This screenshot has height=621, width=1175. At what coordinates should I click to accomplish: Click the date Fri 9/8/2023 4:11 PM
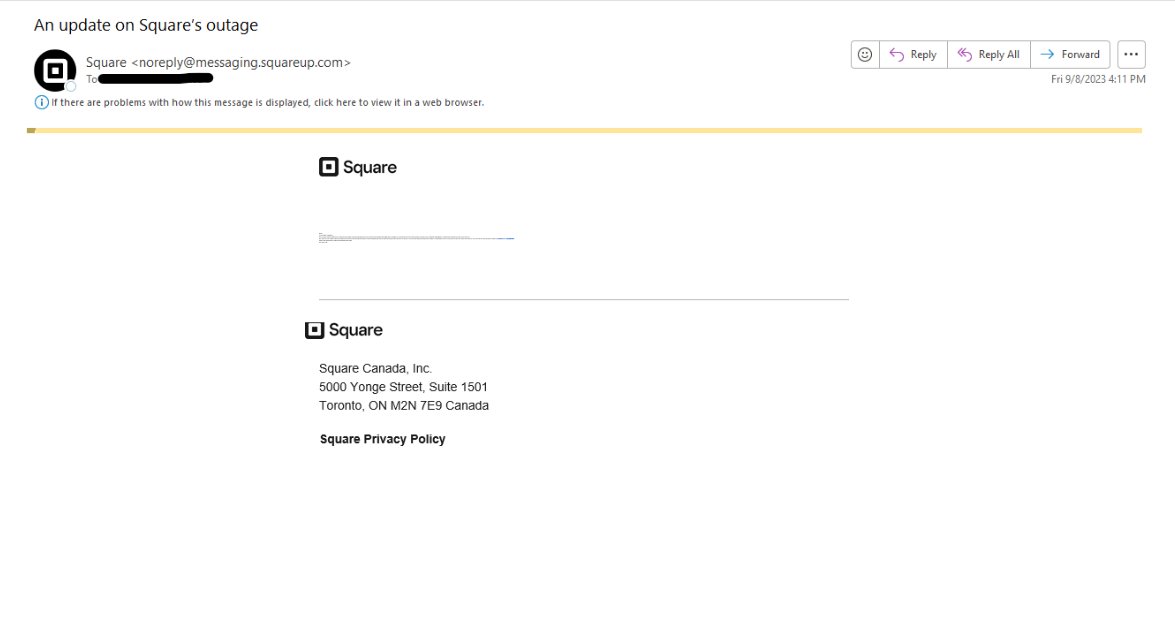[1098, 79]
